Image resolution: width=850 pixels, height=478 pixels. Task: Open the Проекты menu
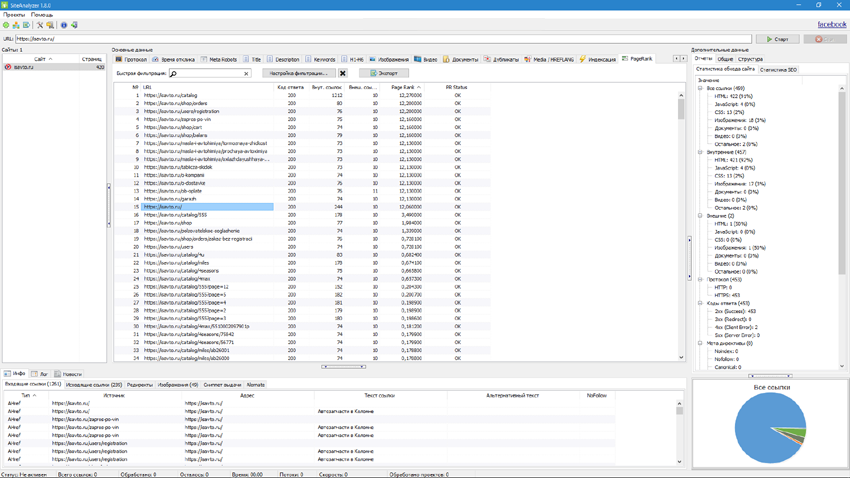14,15
